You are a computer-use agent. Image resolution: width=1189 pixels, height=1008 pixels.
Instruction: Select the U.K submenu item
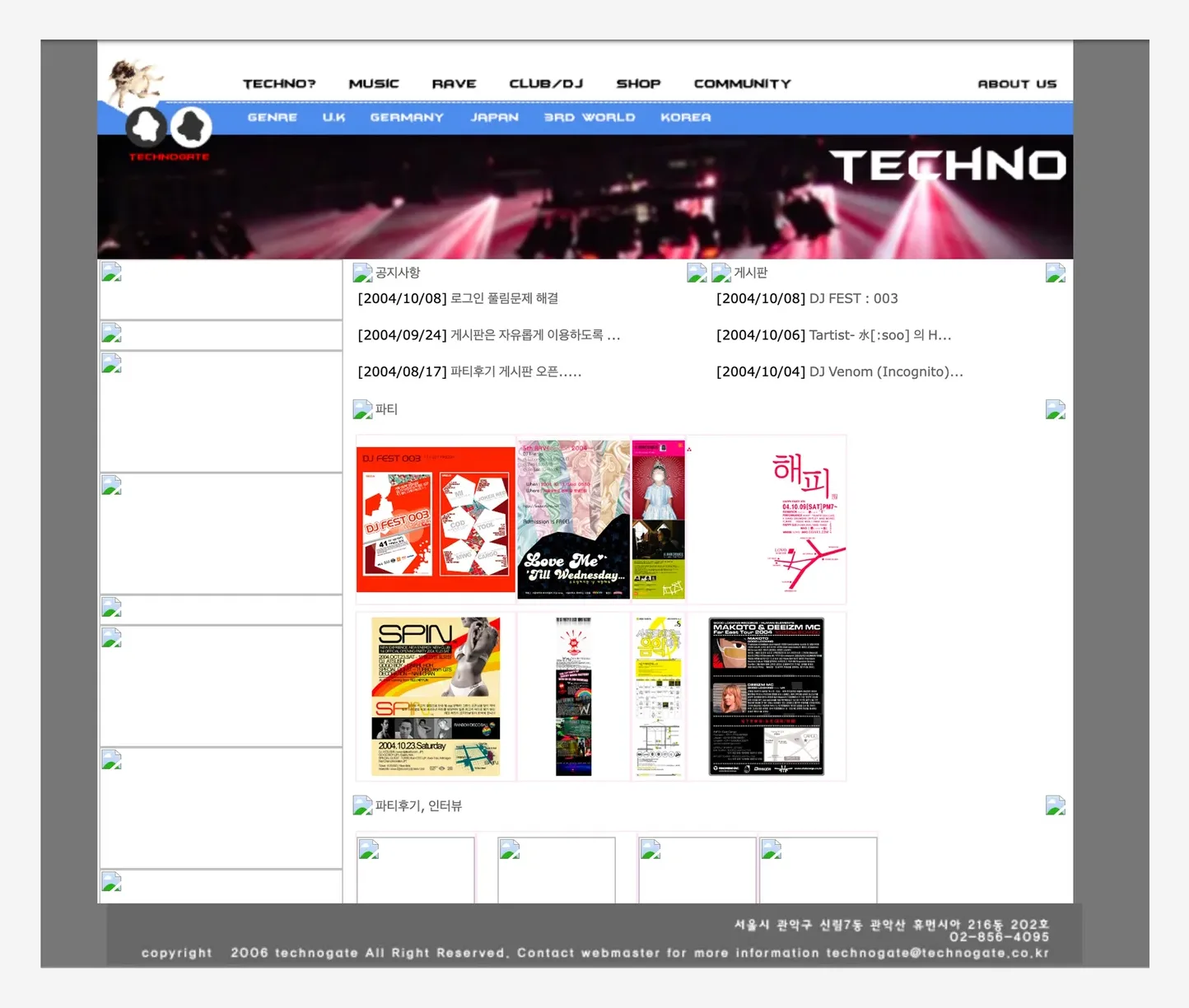point(333,118)
